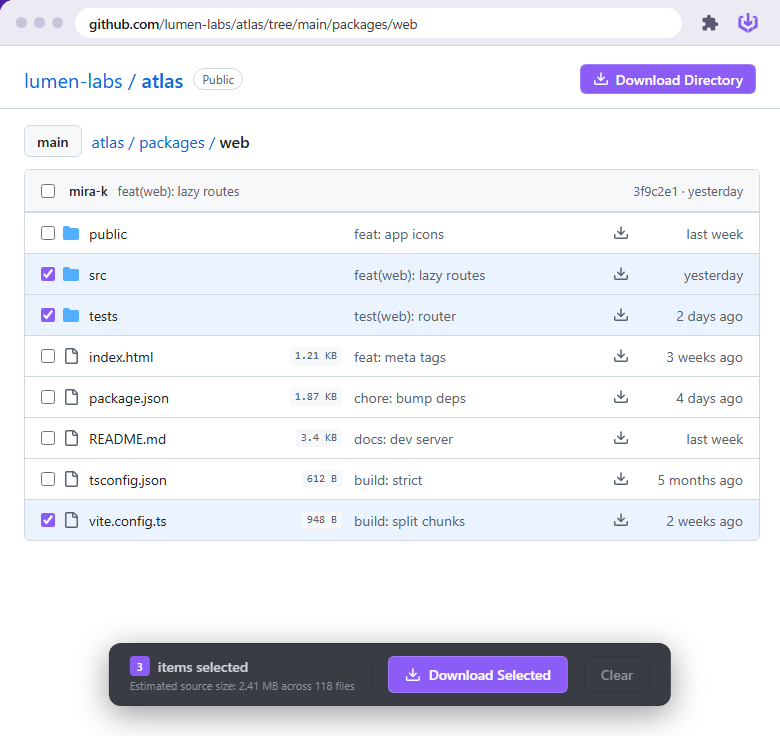The height and width of the screenshot is (736, 780).
Task: Open the README.md file name
Action: pyautogui.click(x=127, y=439)
